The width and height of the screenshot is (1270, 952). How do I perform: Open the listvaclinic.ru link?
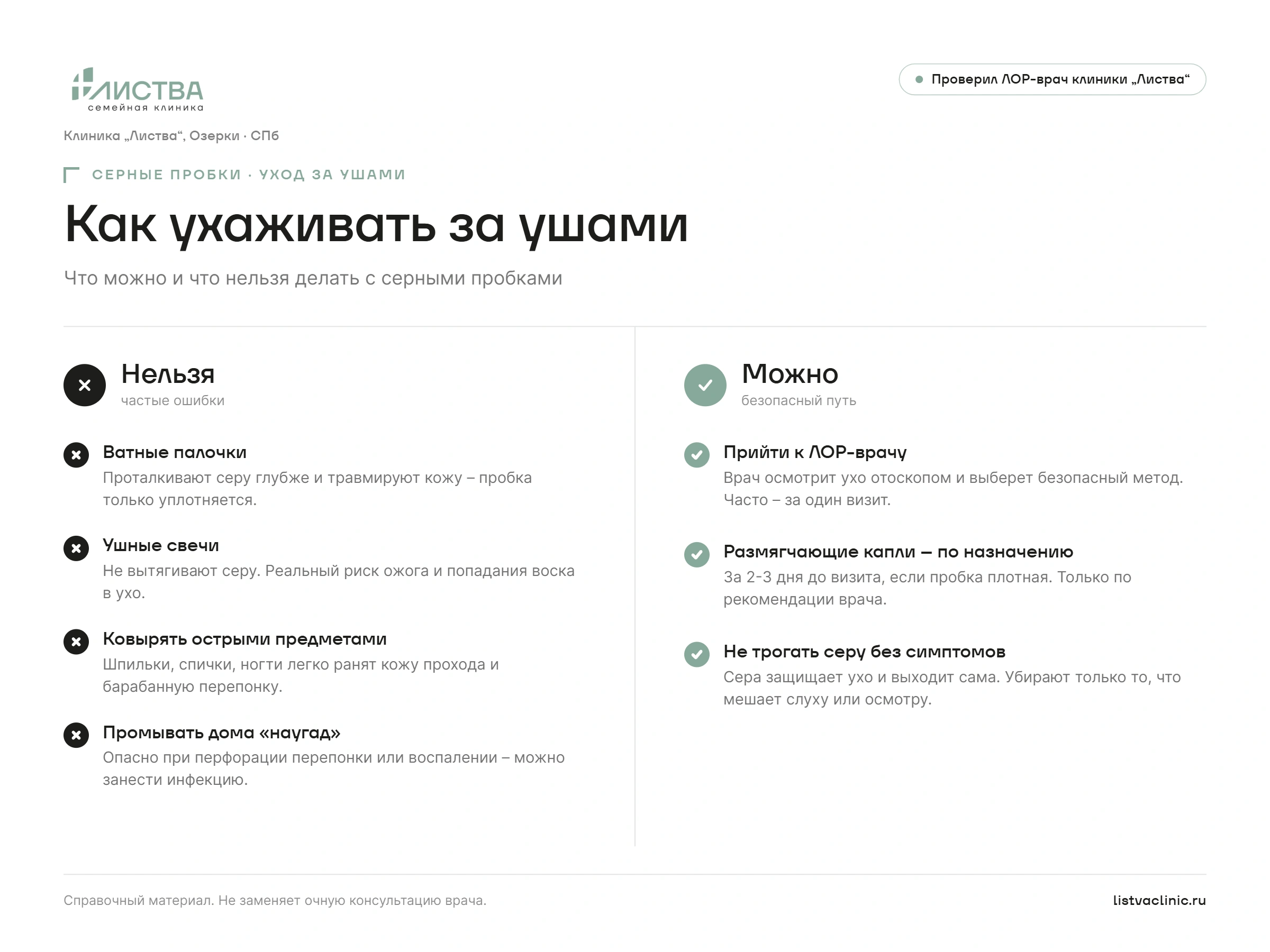tap(1159, 900)
